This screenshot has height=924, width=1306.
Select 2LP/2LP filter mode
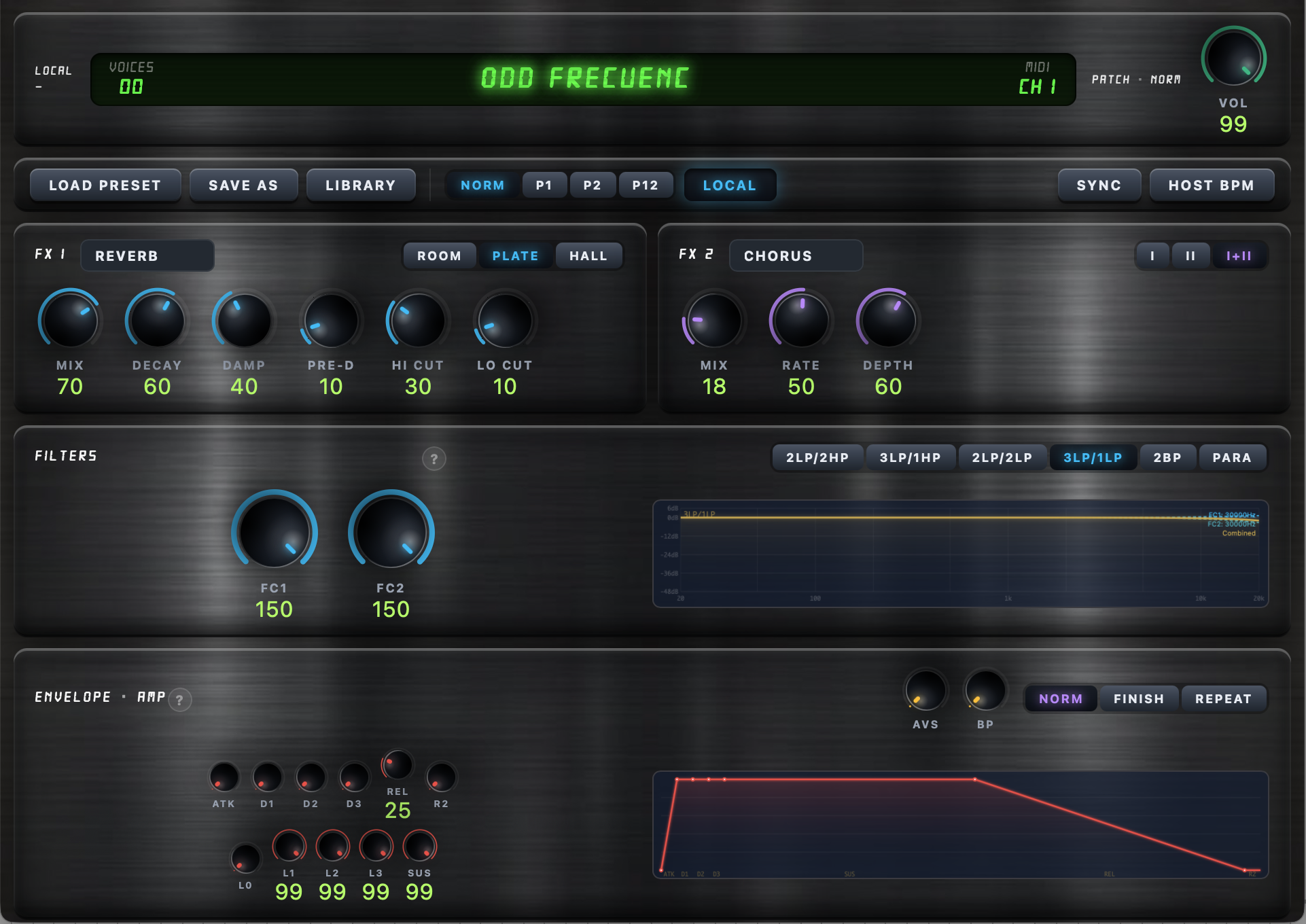(x=1002, y=458)
